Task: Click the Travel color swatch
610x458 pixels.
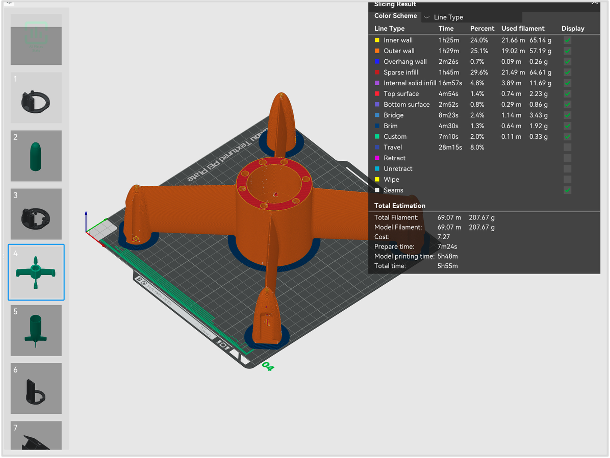Action: pyautogui.click(x=377, y=147)
